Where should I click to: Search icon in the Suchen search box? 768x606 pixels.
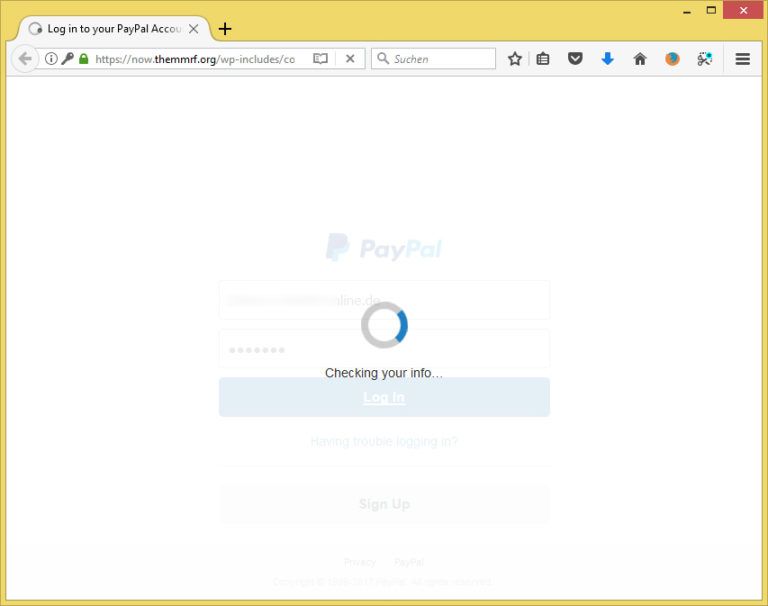[383, 58]
